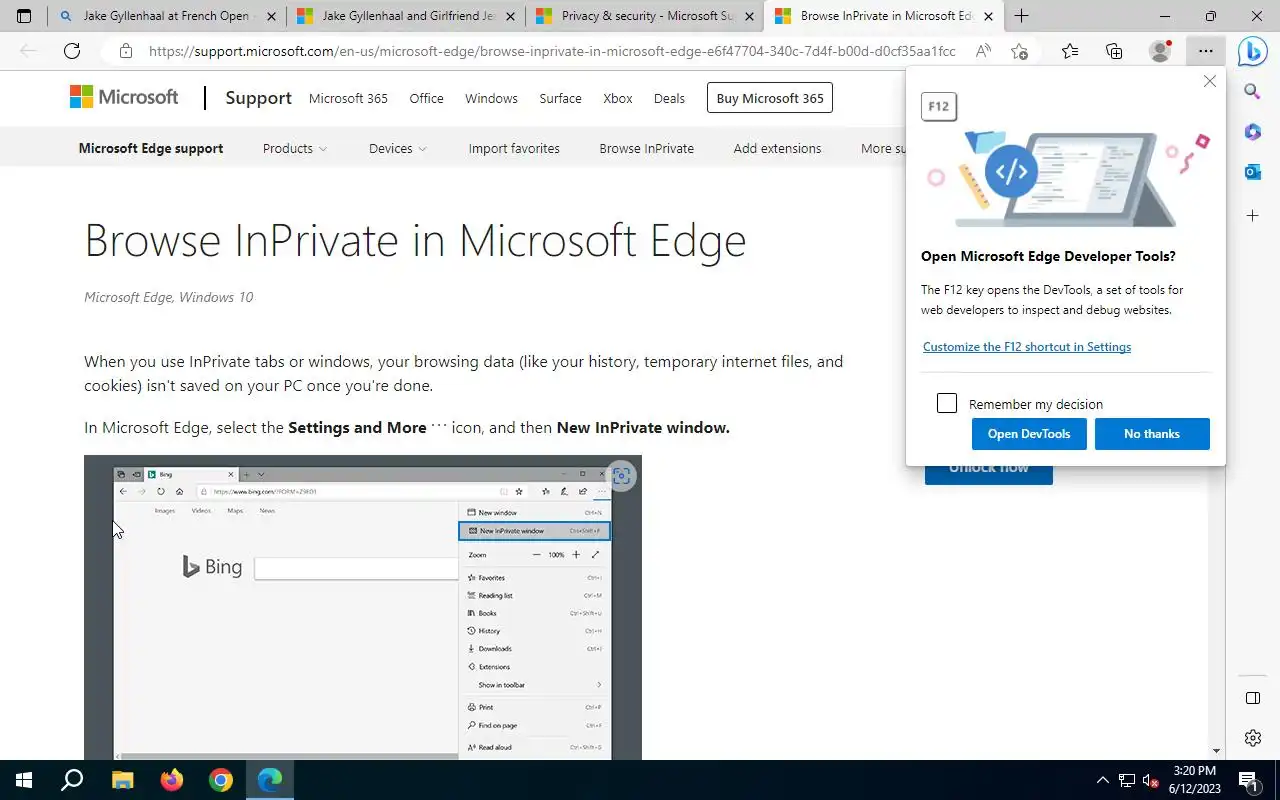The width and height of the screenshot is (1280, 800).
Task: View site information lock icon
Action: (125, 51)
